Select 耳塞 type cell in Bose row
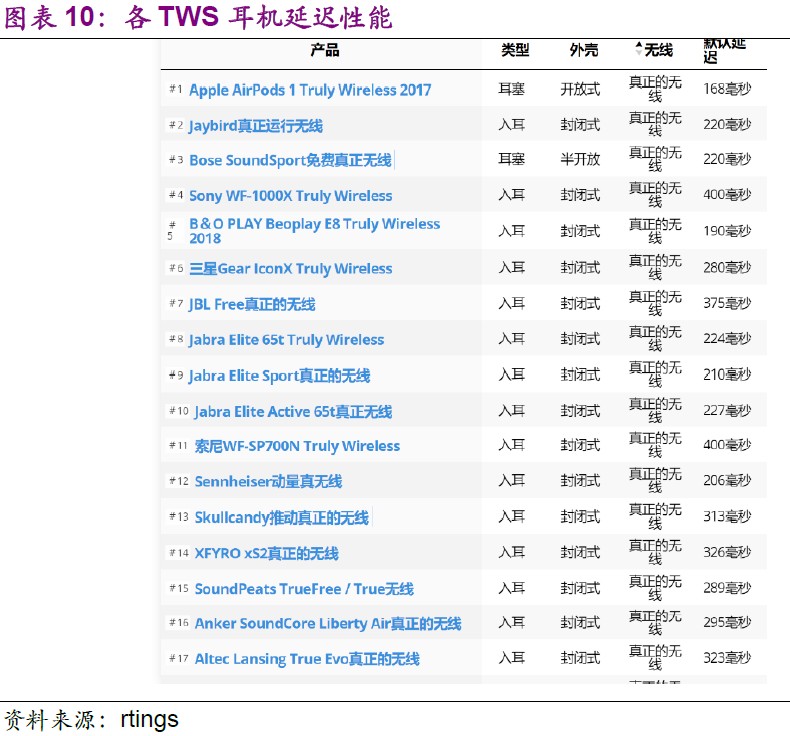This screenshot has height=736, width=790. click(x=512, y=159)
